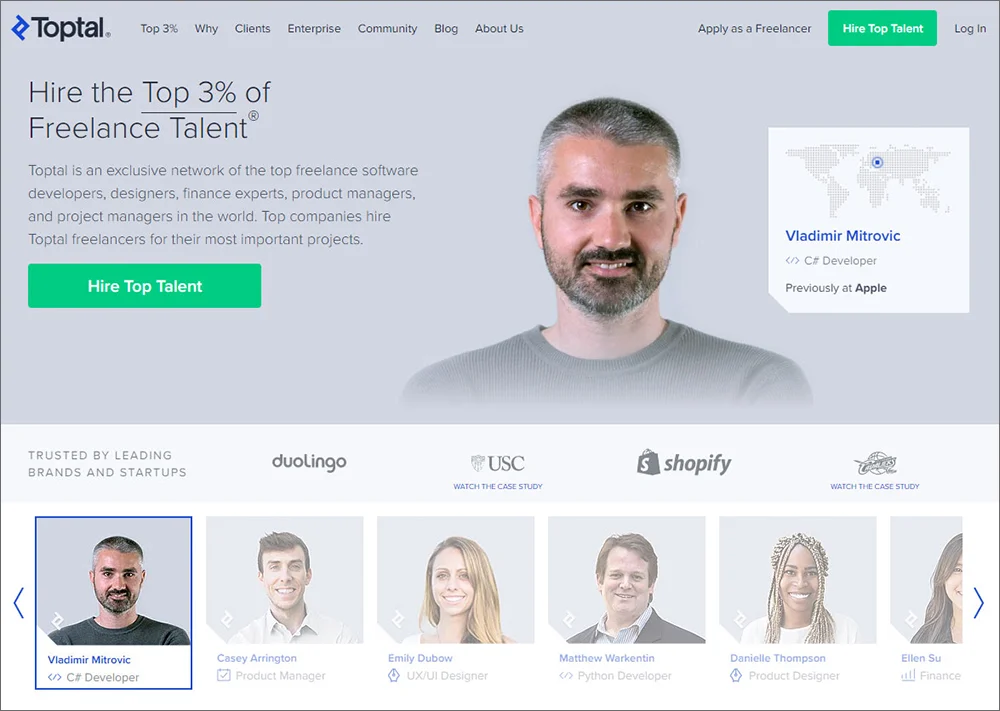Open the Enterprise navigation item

pos(314,29)
